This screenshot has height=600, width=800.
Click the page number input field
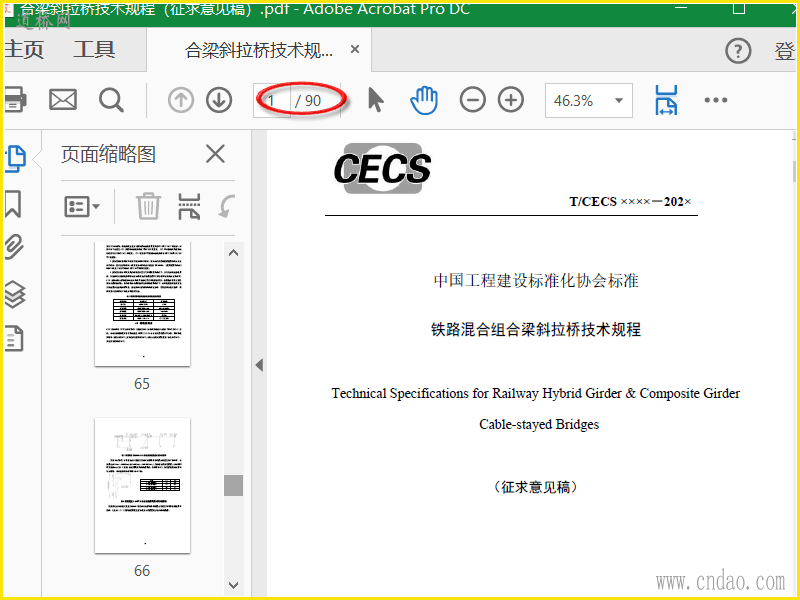point(272,101)
